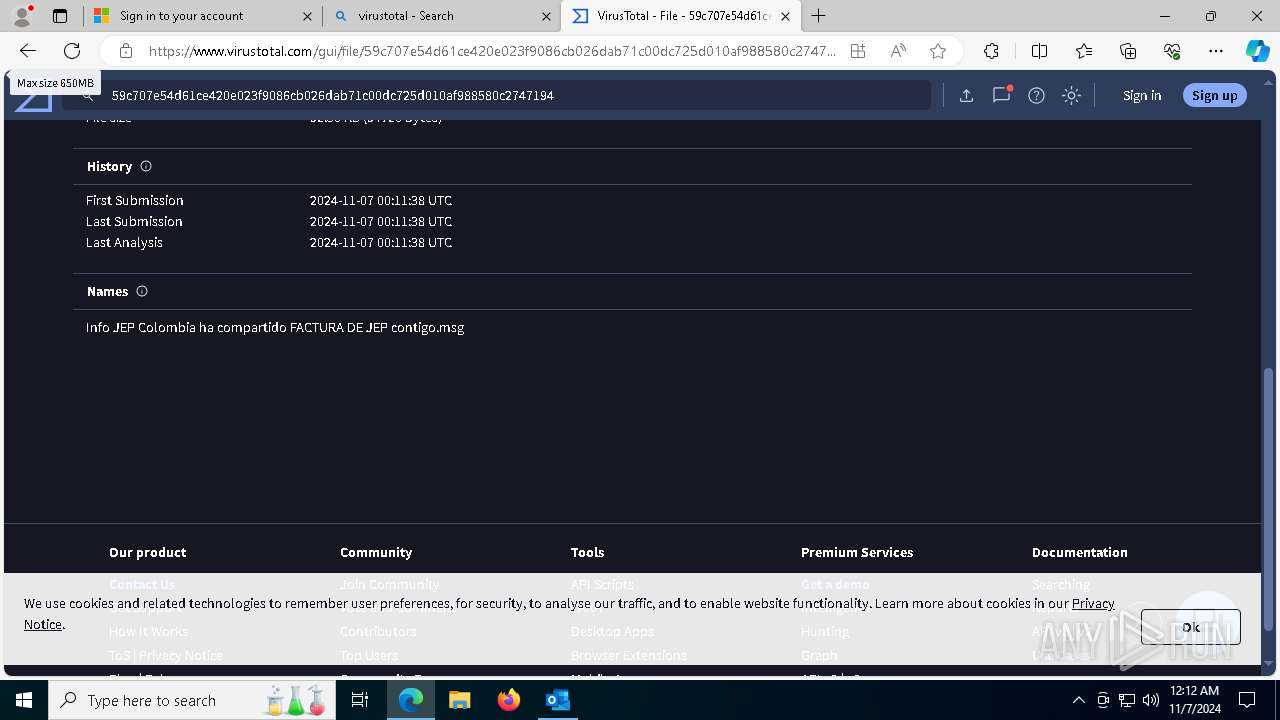Click the Community footer heading

pos(376,552)
